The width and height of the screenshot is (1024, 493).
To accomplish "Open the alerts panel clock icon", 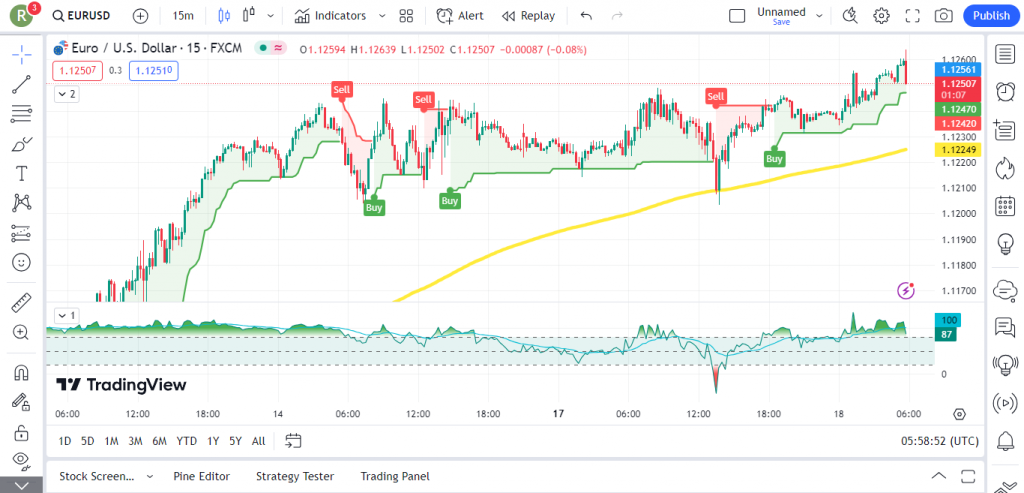I will coord(1004,91).
